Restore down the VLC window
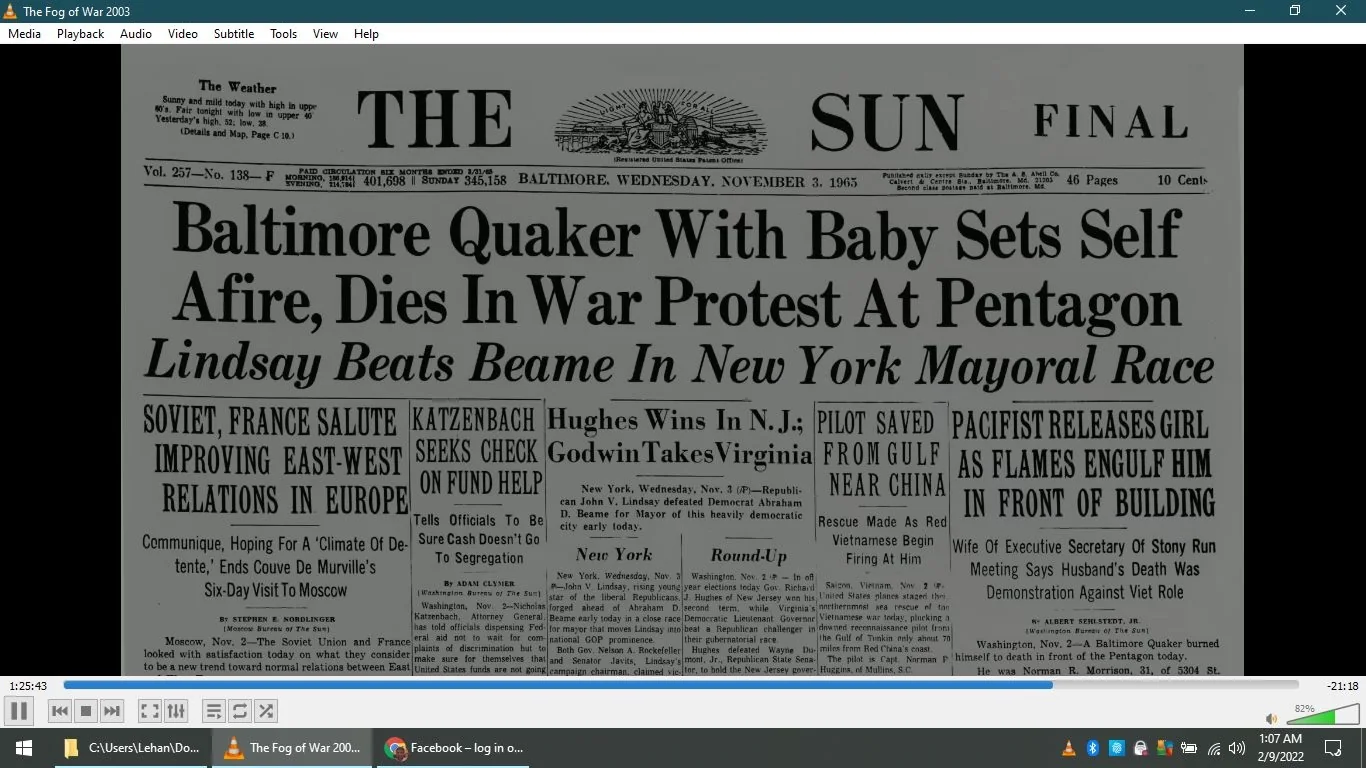 pyautogui.click(x=1296, y=11)
